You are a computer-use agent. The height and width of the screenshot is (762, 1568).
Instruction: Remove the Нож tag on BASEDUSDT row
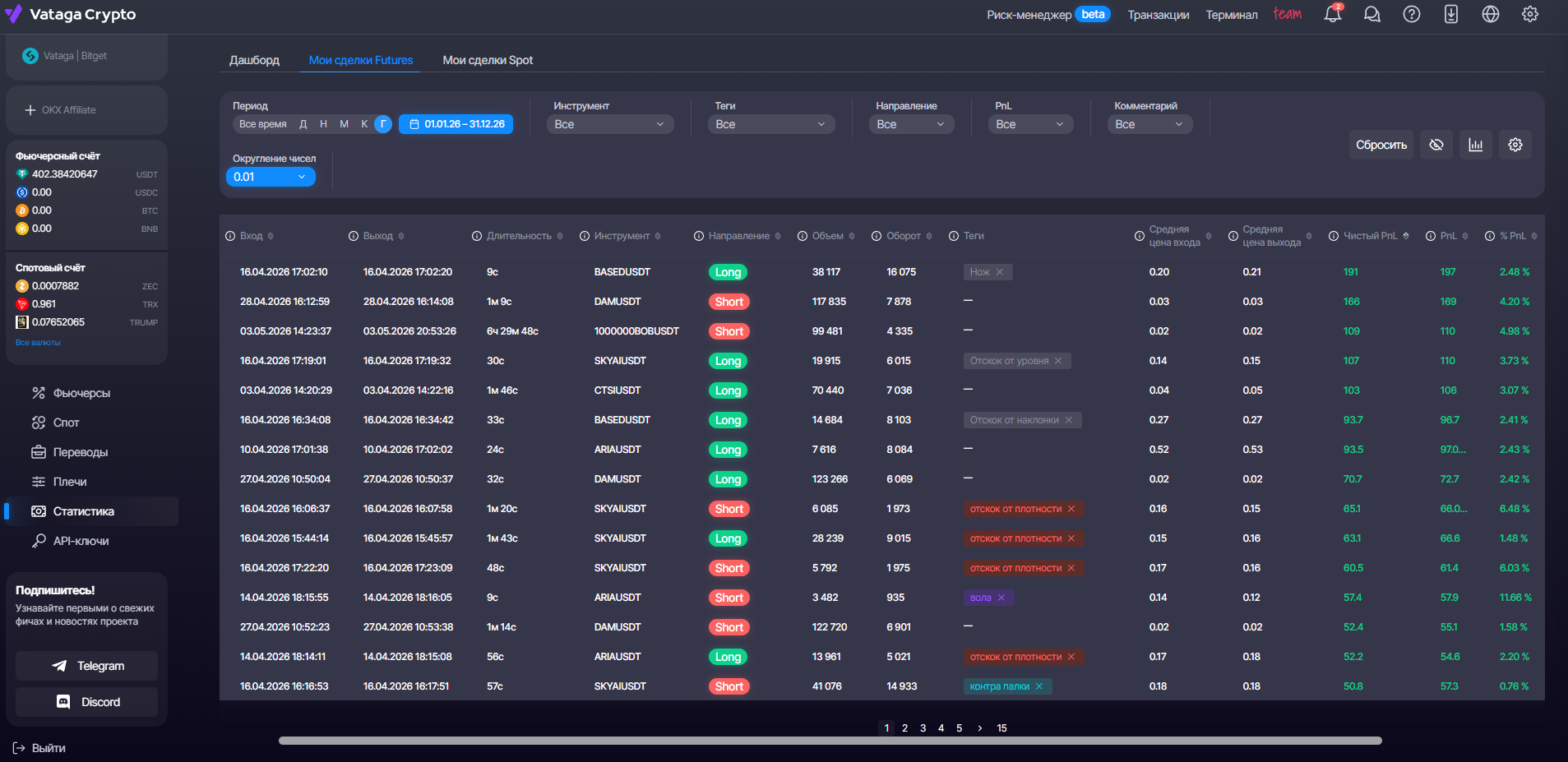[x=1000, y=272]
